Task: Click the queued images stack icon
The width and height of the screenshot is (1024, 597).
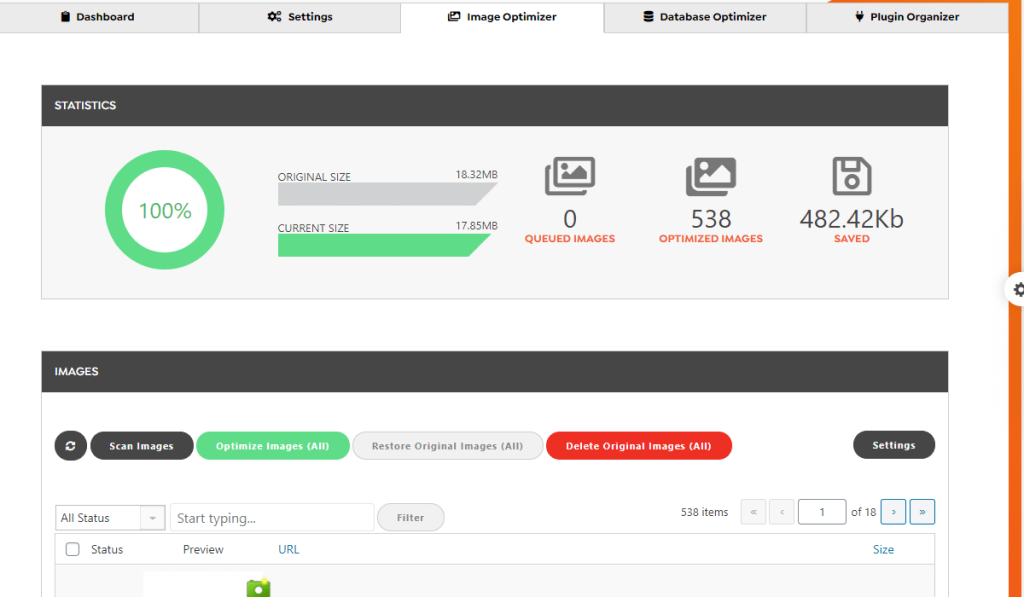Action: click(570, 176)
